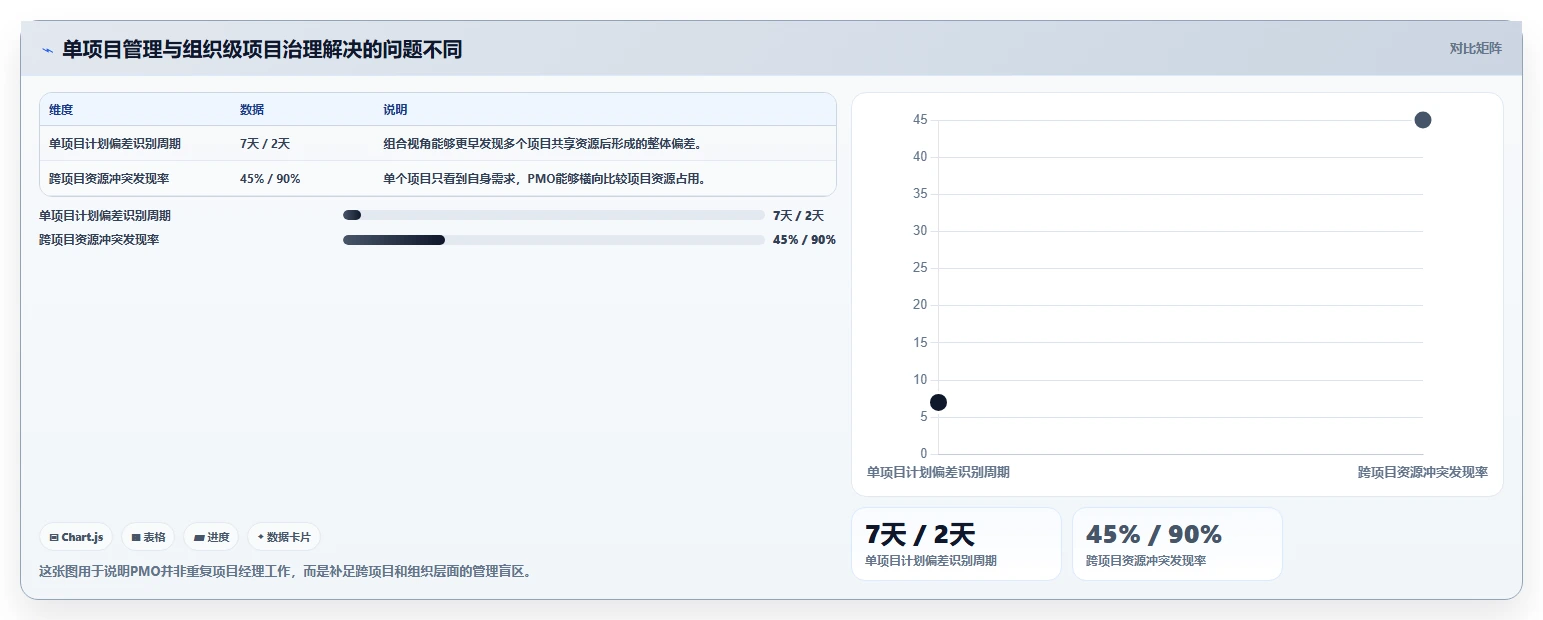
Task: Click chart x-axis label 跨项目资源冲突发现率
Action: coord(1422,472)
